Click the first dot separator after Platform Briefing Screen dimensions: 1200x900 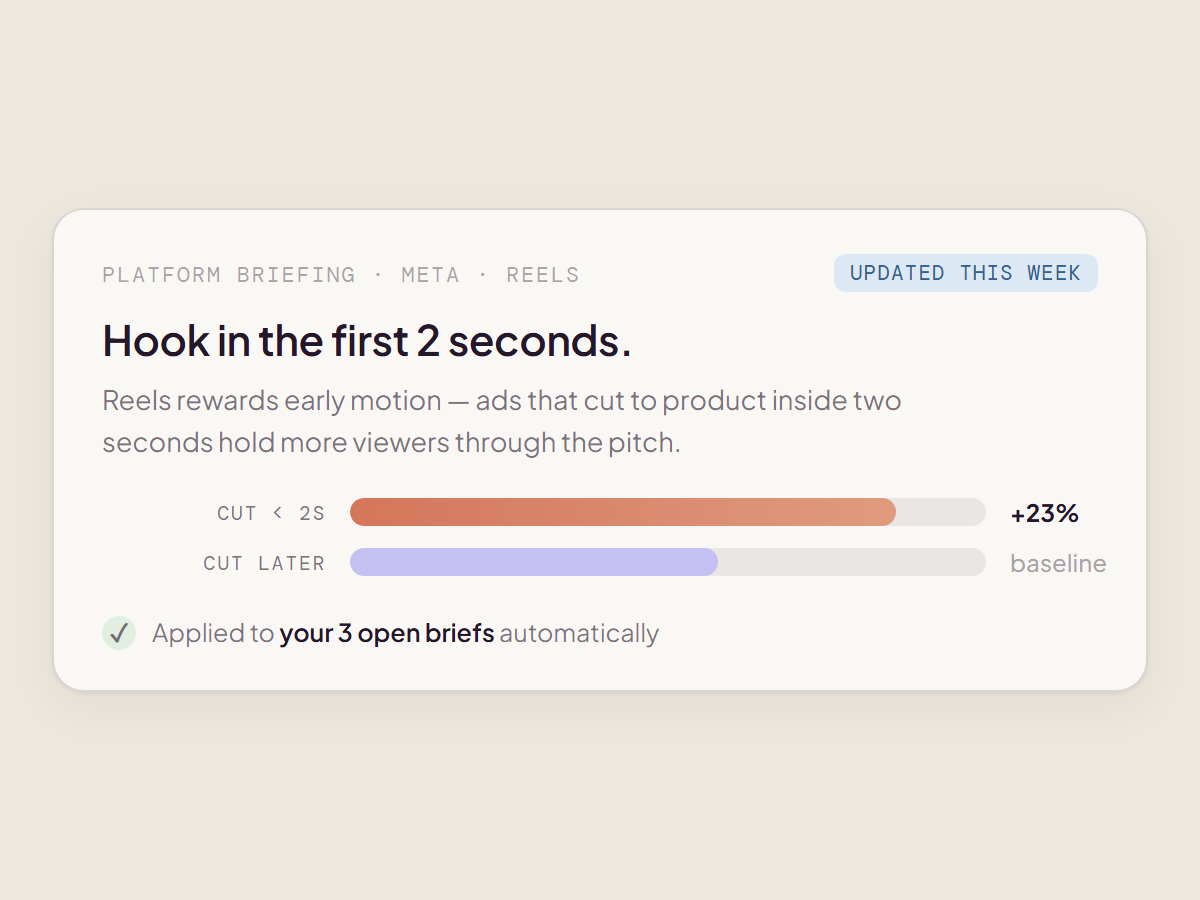pyautogui.click(x=378, y=275)
